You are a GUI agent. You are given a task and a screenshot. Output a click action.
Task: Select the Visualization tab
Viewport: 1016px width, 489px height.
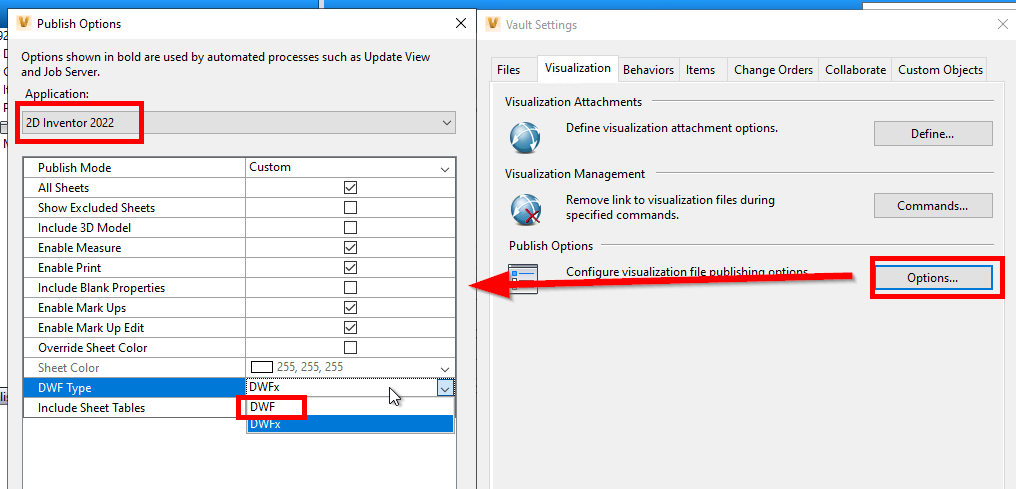coord(578,68)
